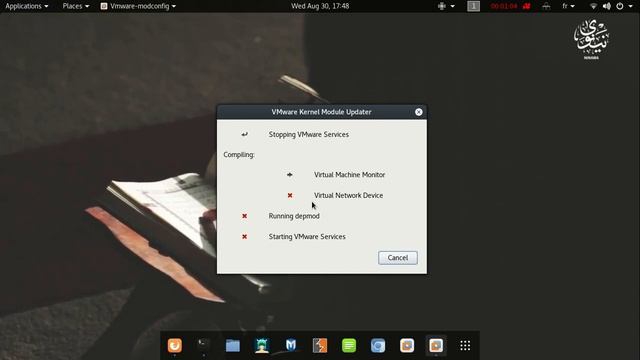The image size is (640, 360).
Task: Click the 'Virtual Network Device' text
Action: (349, 196)
